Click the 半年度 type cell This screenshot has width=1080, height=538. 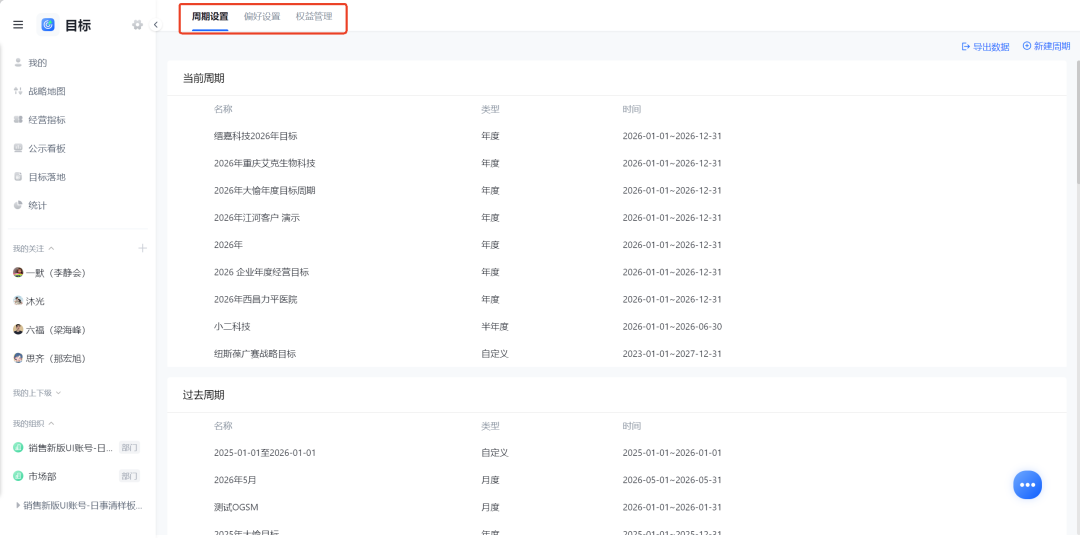point(495,327)
